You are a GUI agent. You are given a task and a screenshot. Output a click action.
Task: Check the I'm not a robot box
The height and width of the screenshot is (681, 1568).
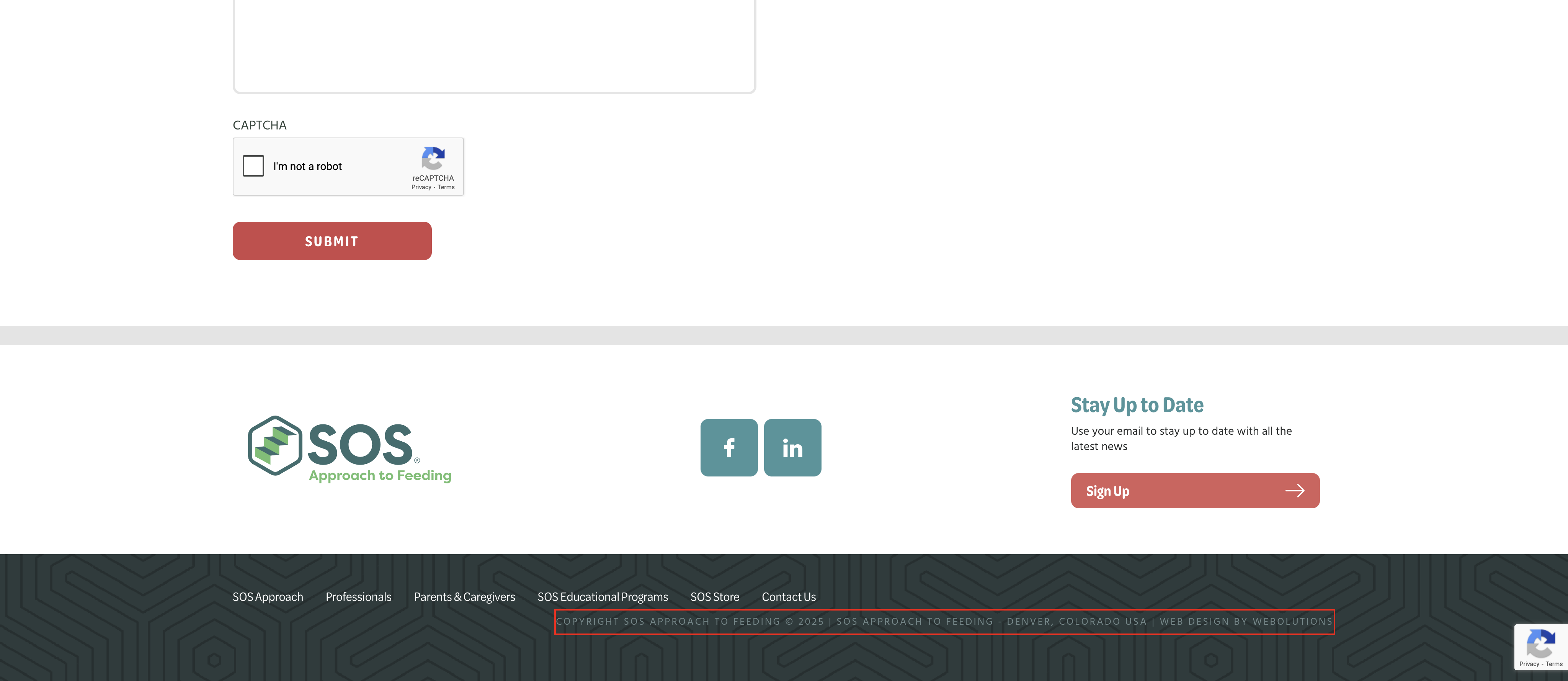pos(253,166)
